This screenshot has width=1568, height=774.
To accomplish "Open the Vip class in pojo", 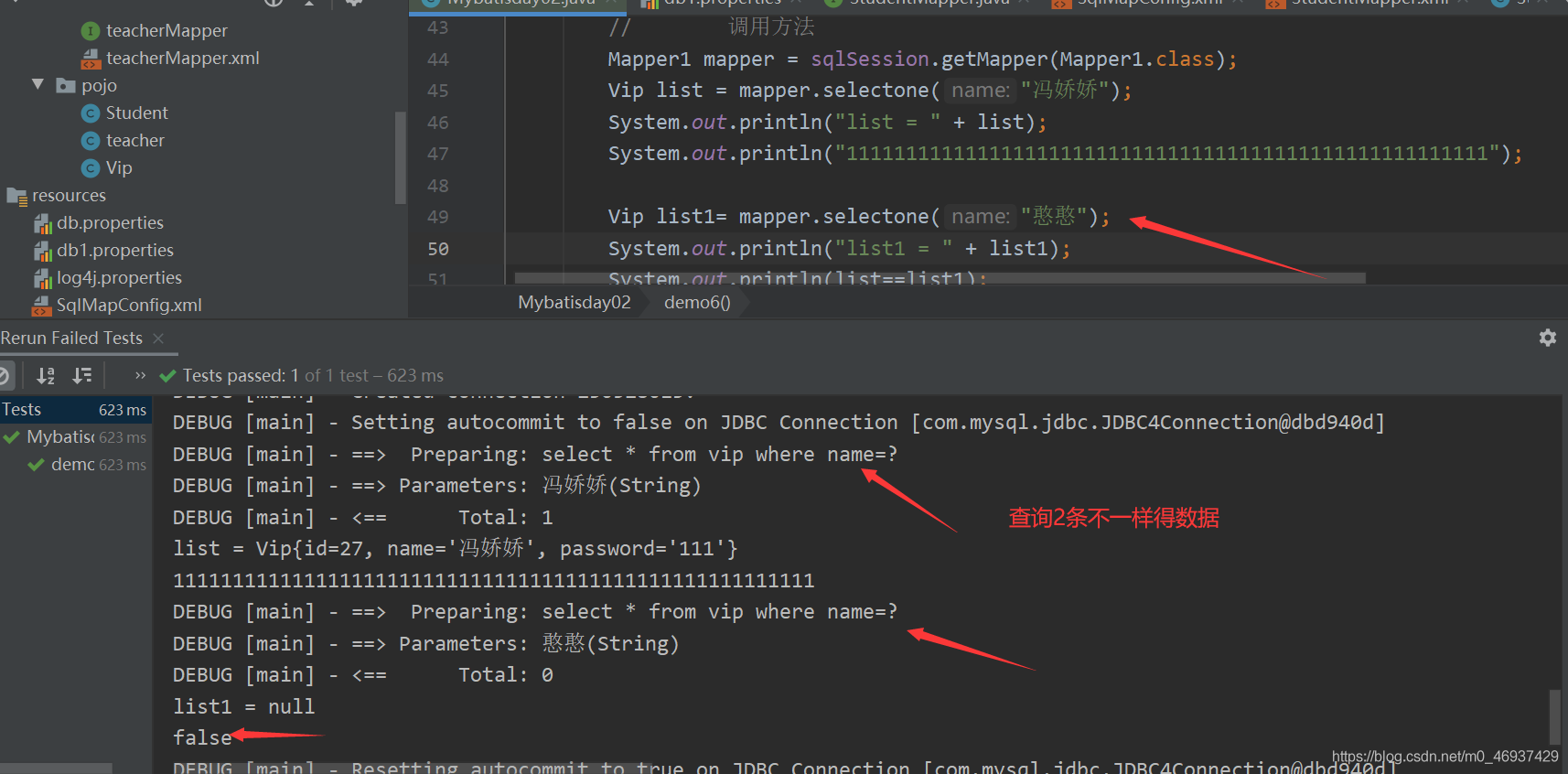I will [119, 168].
